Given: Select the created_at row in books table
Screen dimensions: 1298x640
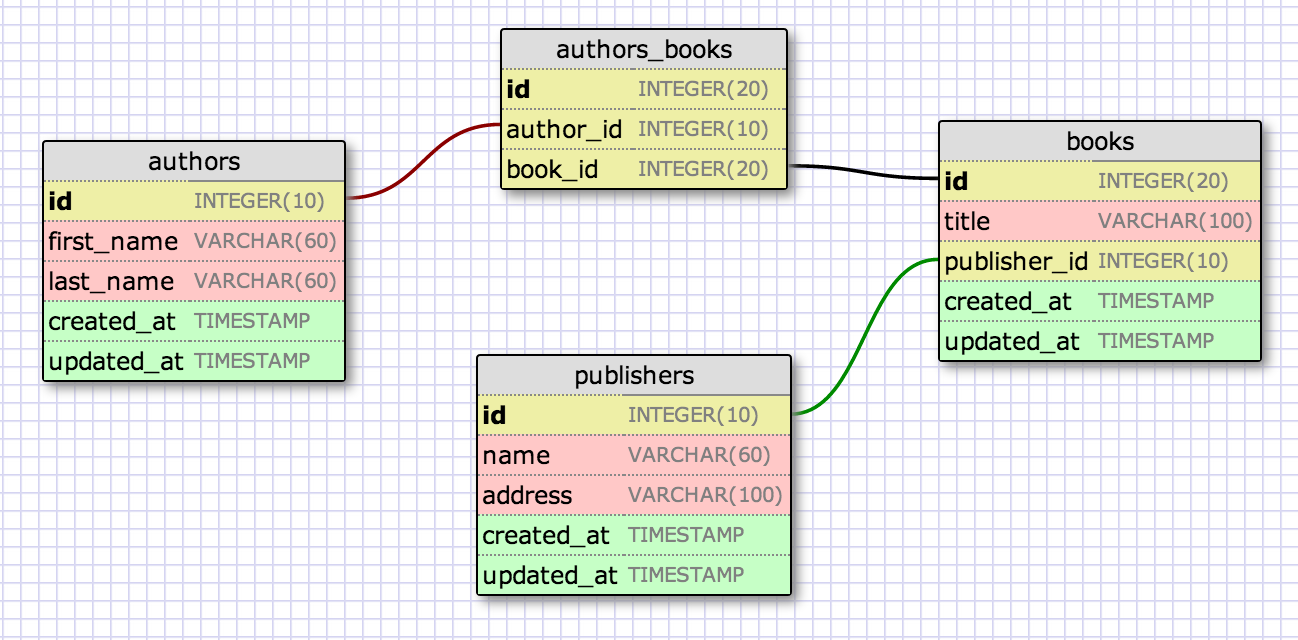Looking at the screenshot, I should 1008,301.
